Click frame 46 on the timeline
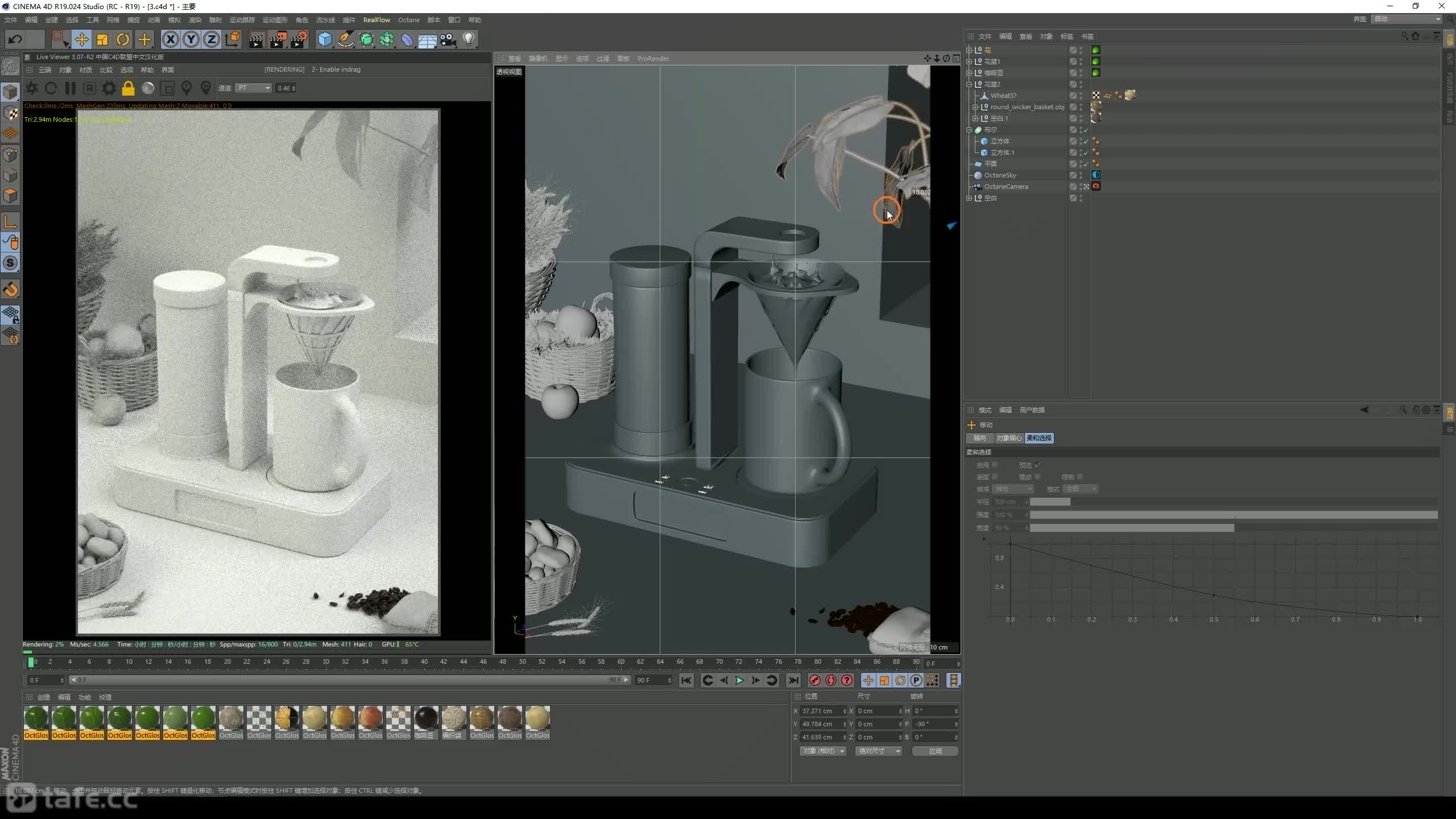Screen dimensions: 1456x819 [483, 662]
